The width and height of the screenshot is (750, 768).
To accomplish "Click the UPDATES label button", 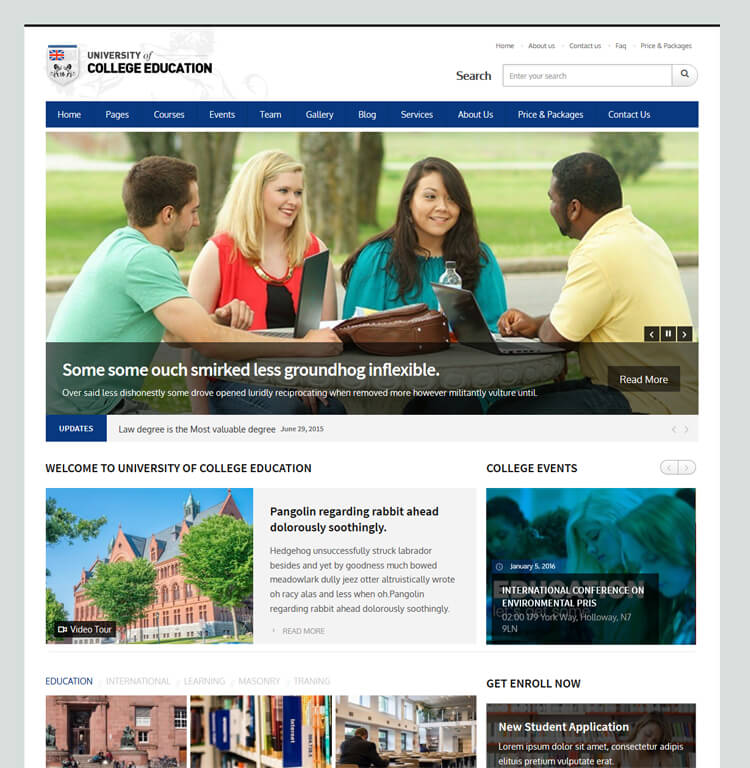I will click(x=76, y=429).
